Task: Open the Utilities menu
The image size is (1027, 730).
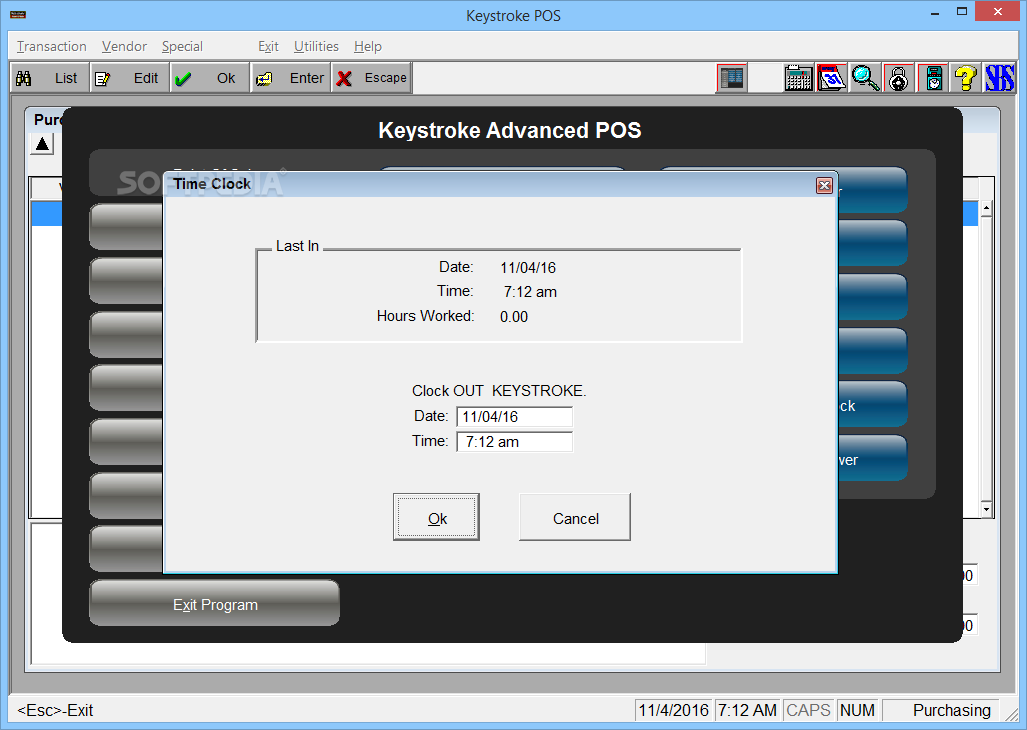Action: [x=316, y=46]
